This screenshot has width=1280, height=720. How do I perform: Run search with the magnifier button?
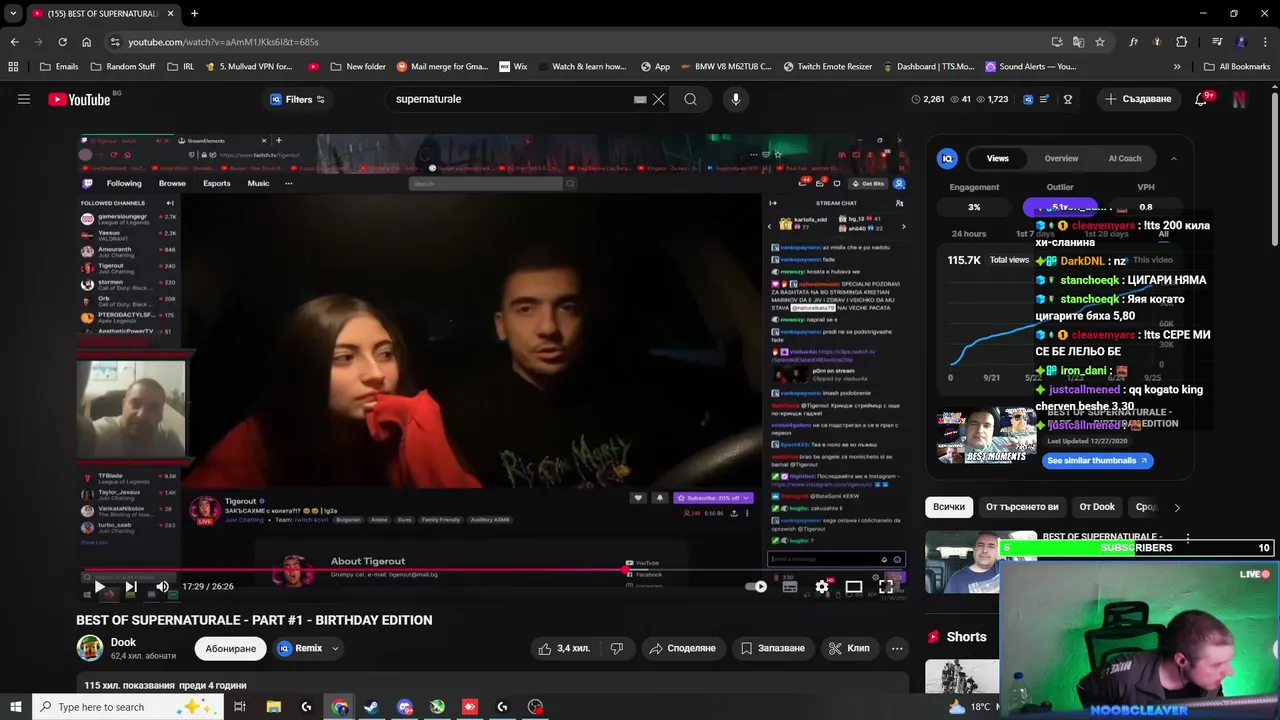pyautogui.click(x=690, y=99)
